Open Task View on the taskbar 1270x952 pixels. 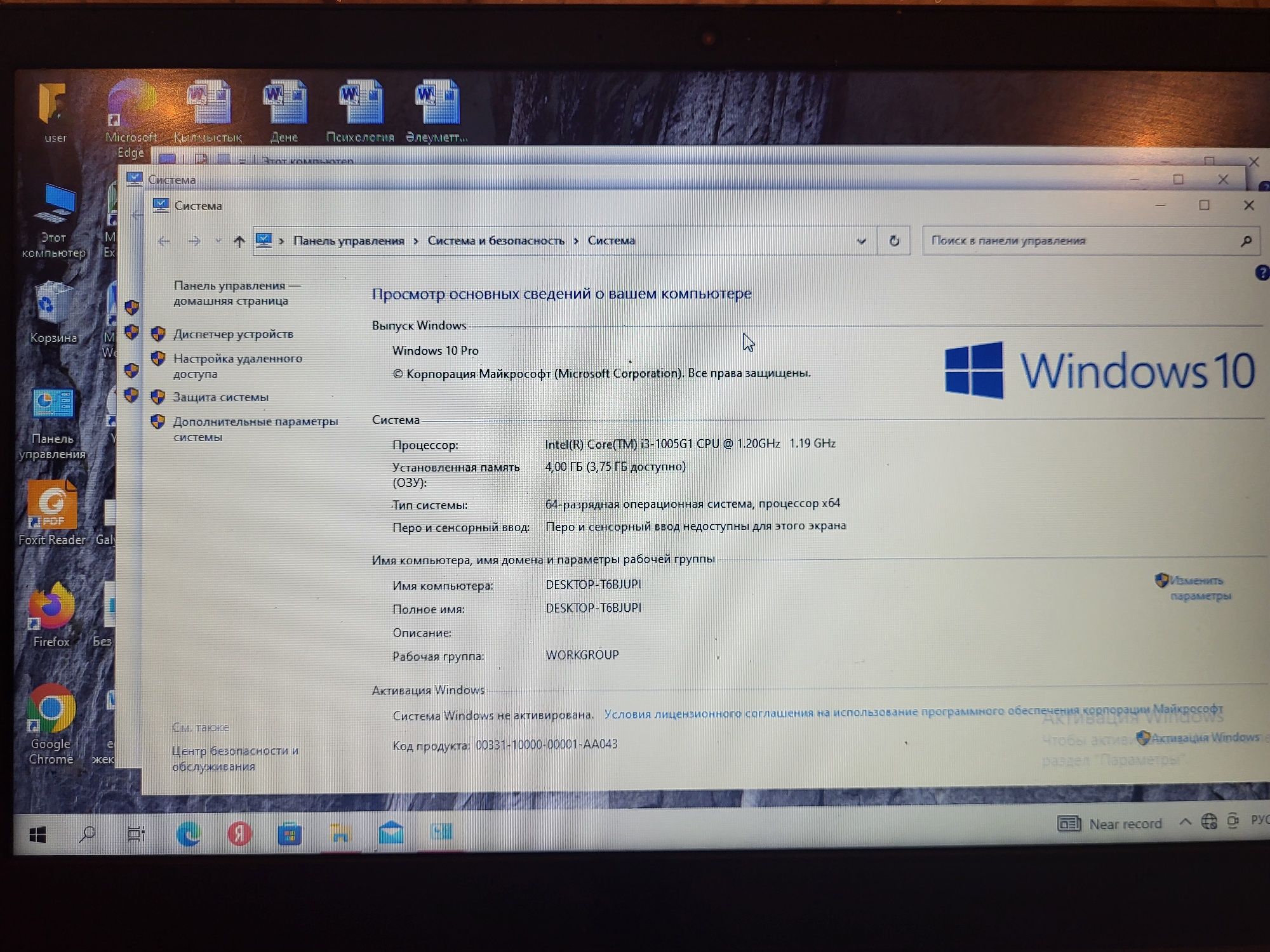pyautogui.click(x=136, y=834)
